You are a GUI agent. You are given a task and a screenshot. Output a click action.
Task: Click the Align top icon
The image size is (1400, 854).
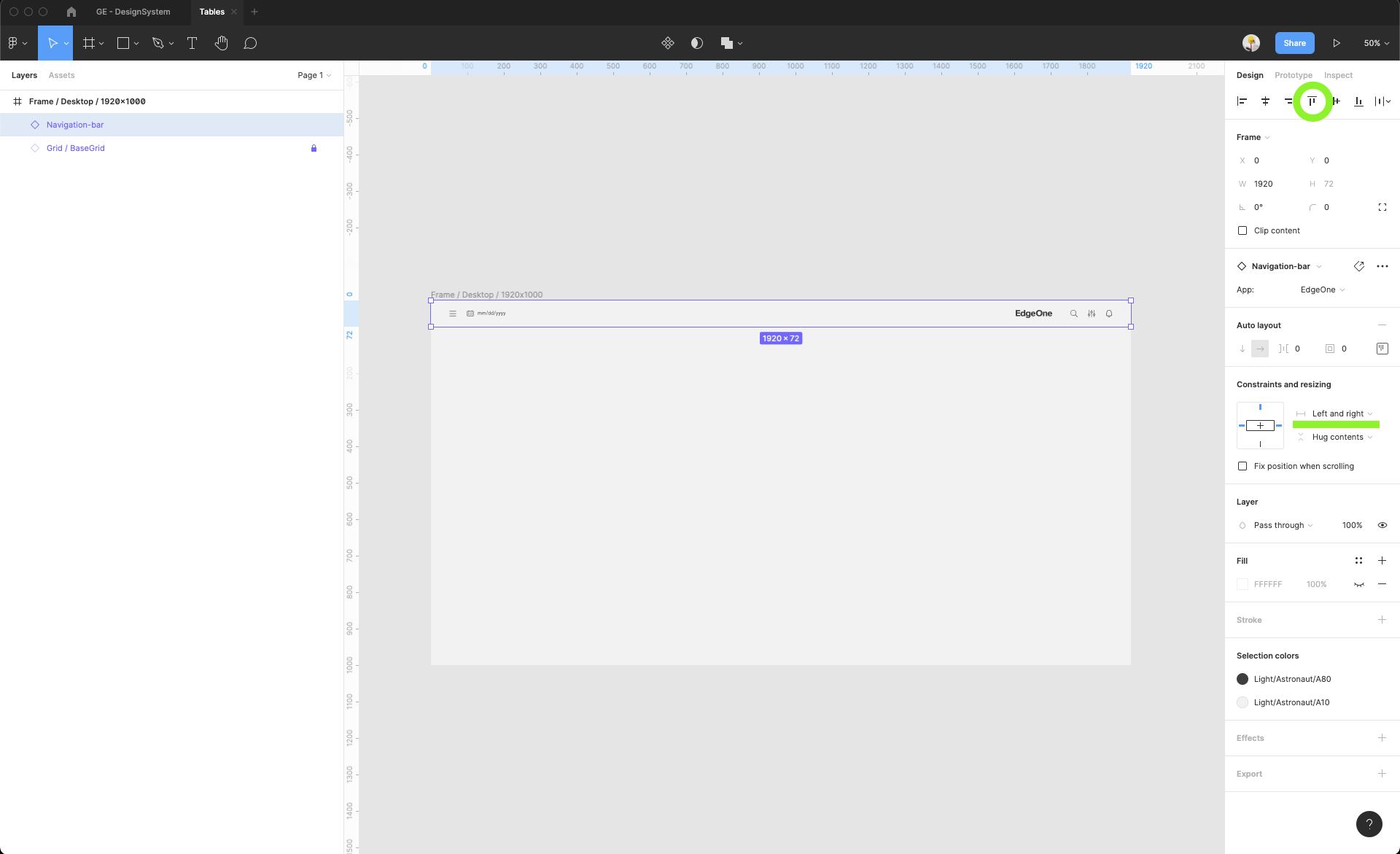1312,101
